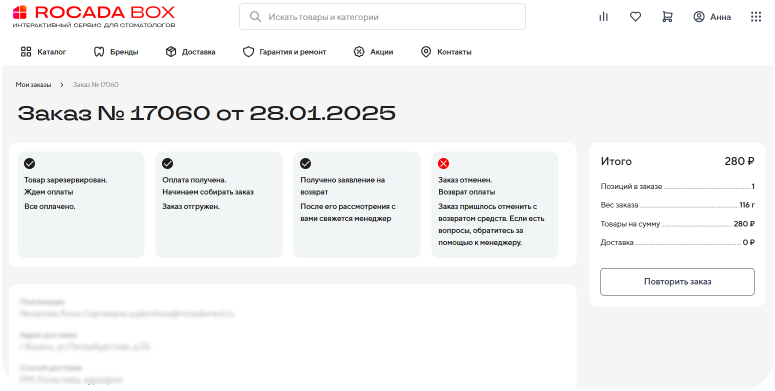Click the checkmark on Получено заявление на возврат card
Screen dimensions: 775x391
click(x=305, y=164)
